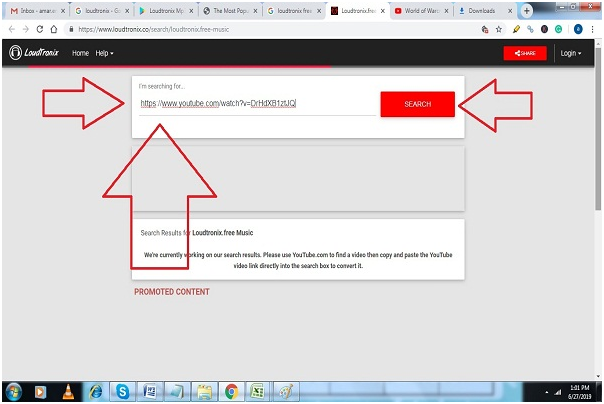The width and height of the screenshot is (604, 404).
Task: Close the Downloads tab
Action: (x=510, y=11)
